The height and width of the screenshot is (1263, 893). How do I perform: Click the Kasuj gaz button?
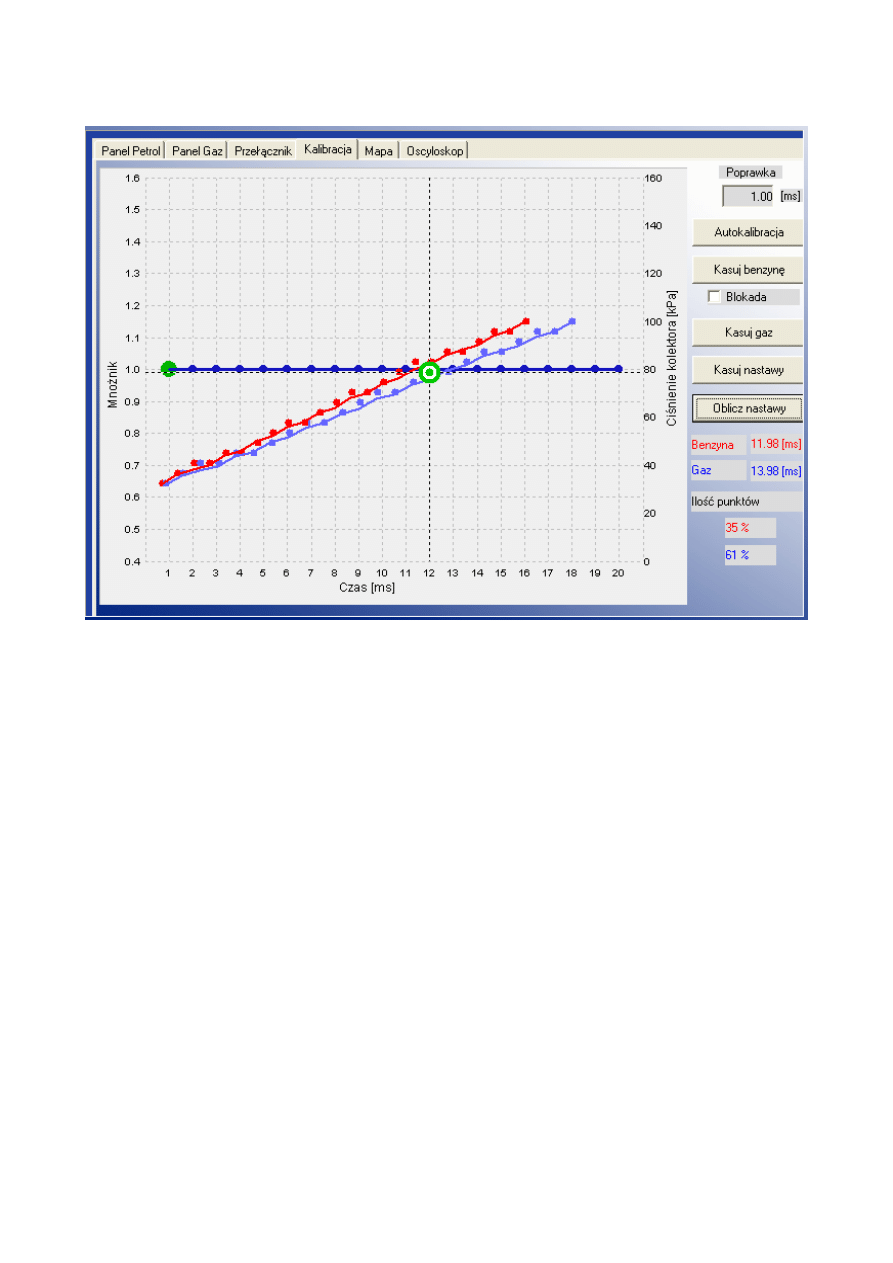pos(748,332)
